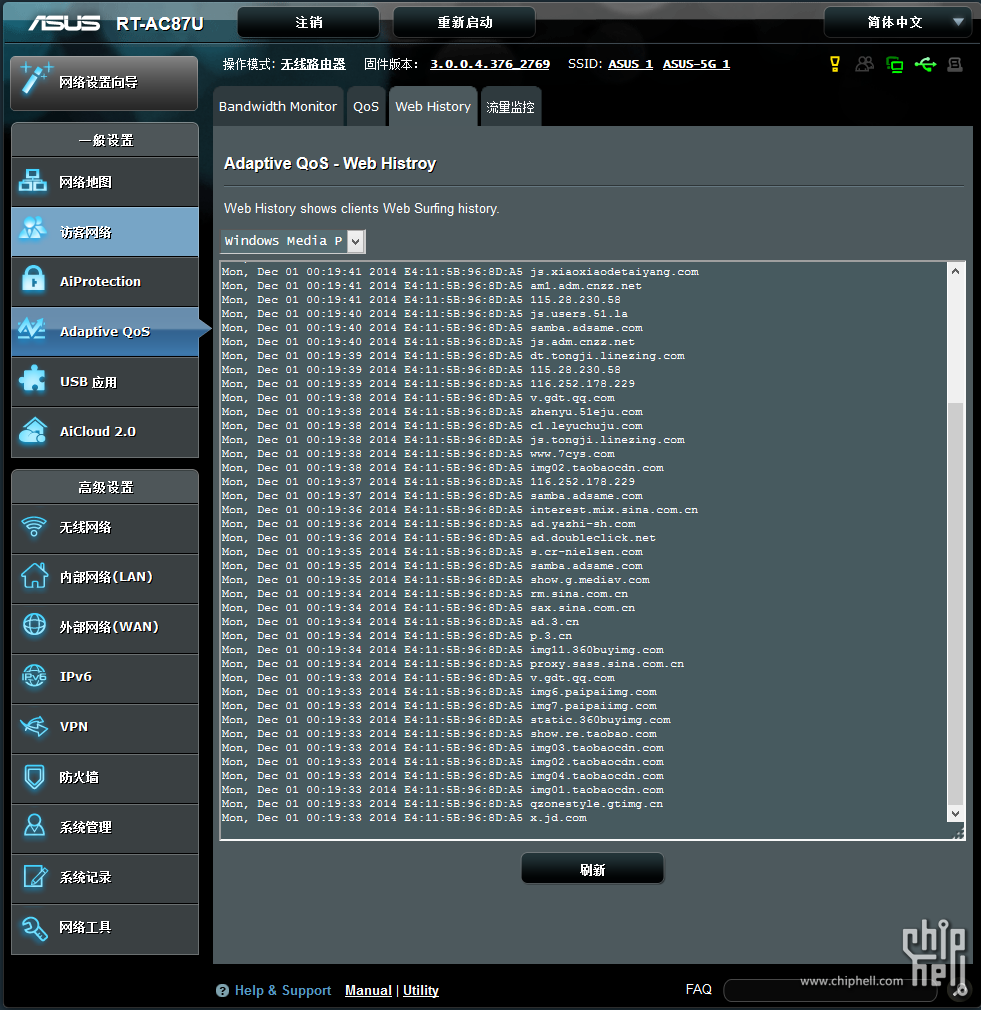
Task: Click log entry x.jd.com
Action: [x=558, y=818]
